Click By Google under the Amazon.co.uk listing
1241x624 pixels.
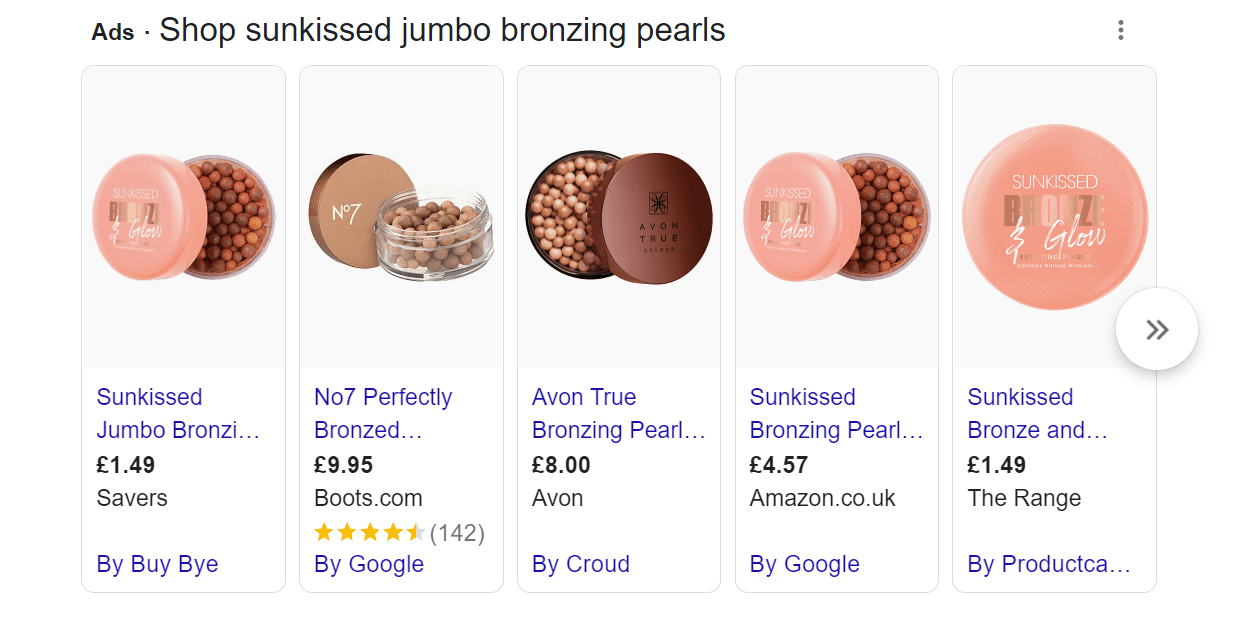805,564
